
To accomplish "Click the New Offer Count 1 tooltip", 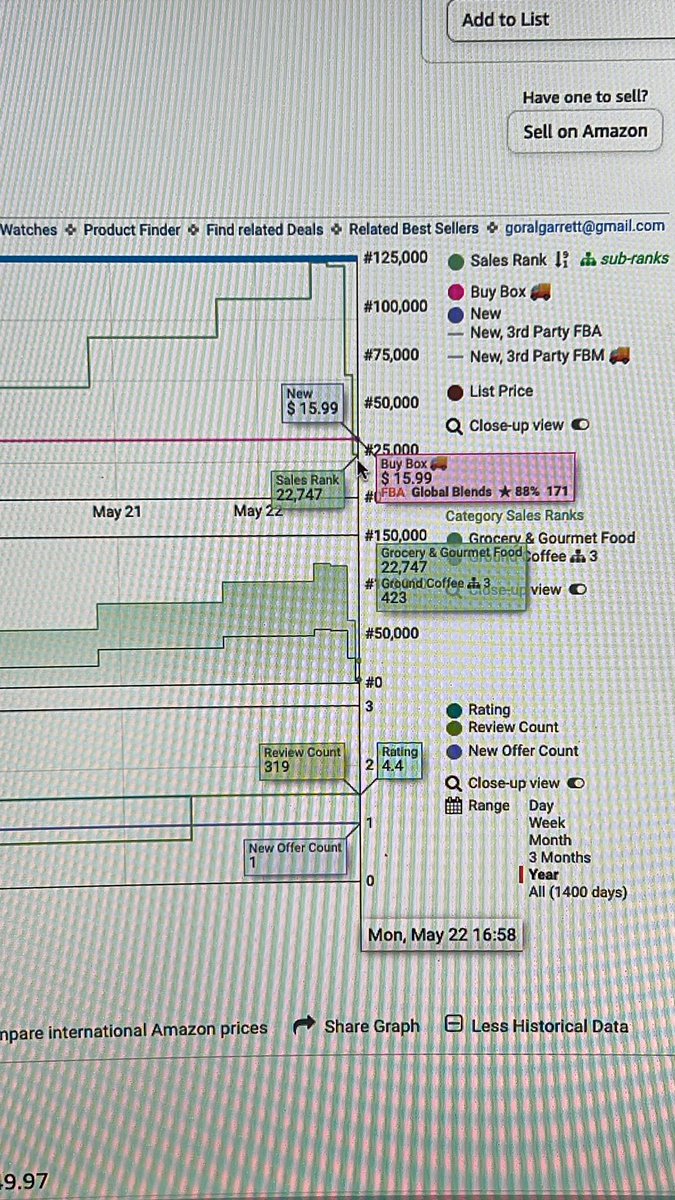I will 297,856.
